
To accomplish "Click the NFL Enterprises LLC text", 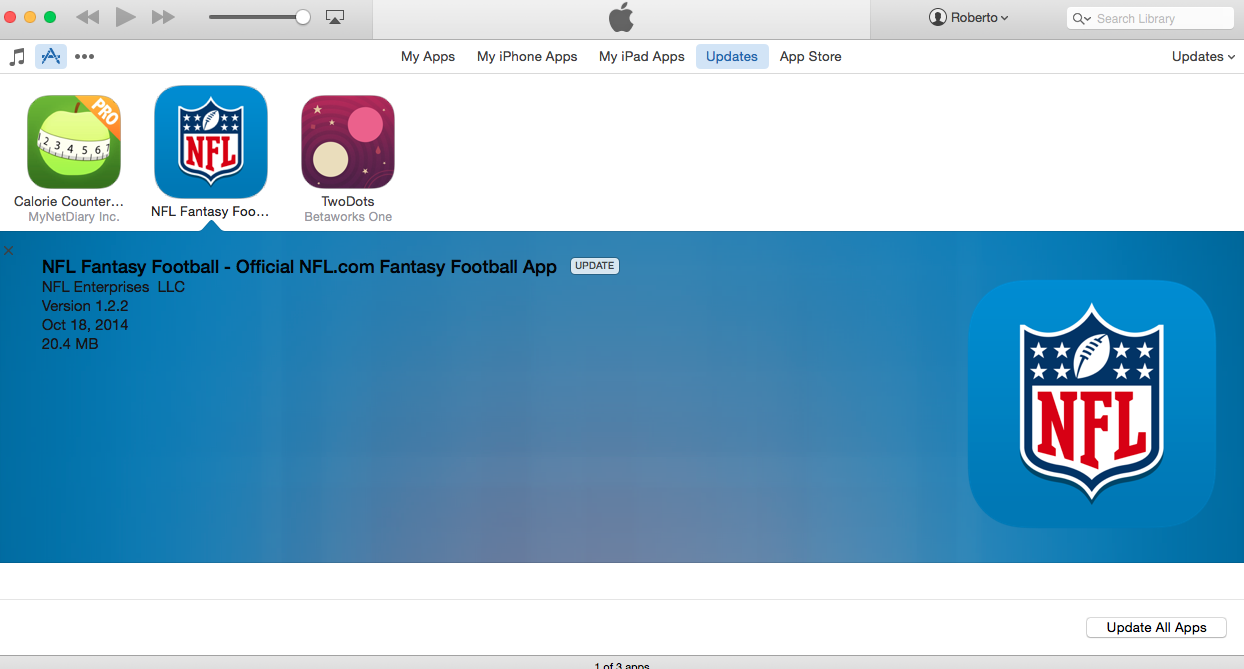I will 113,287.
